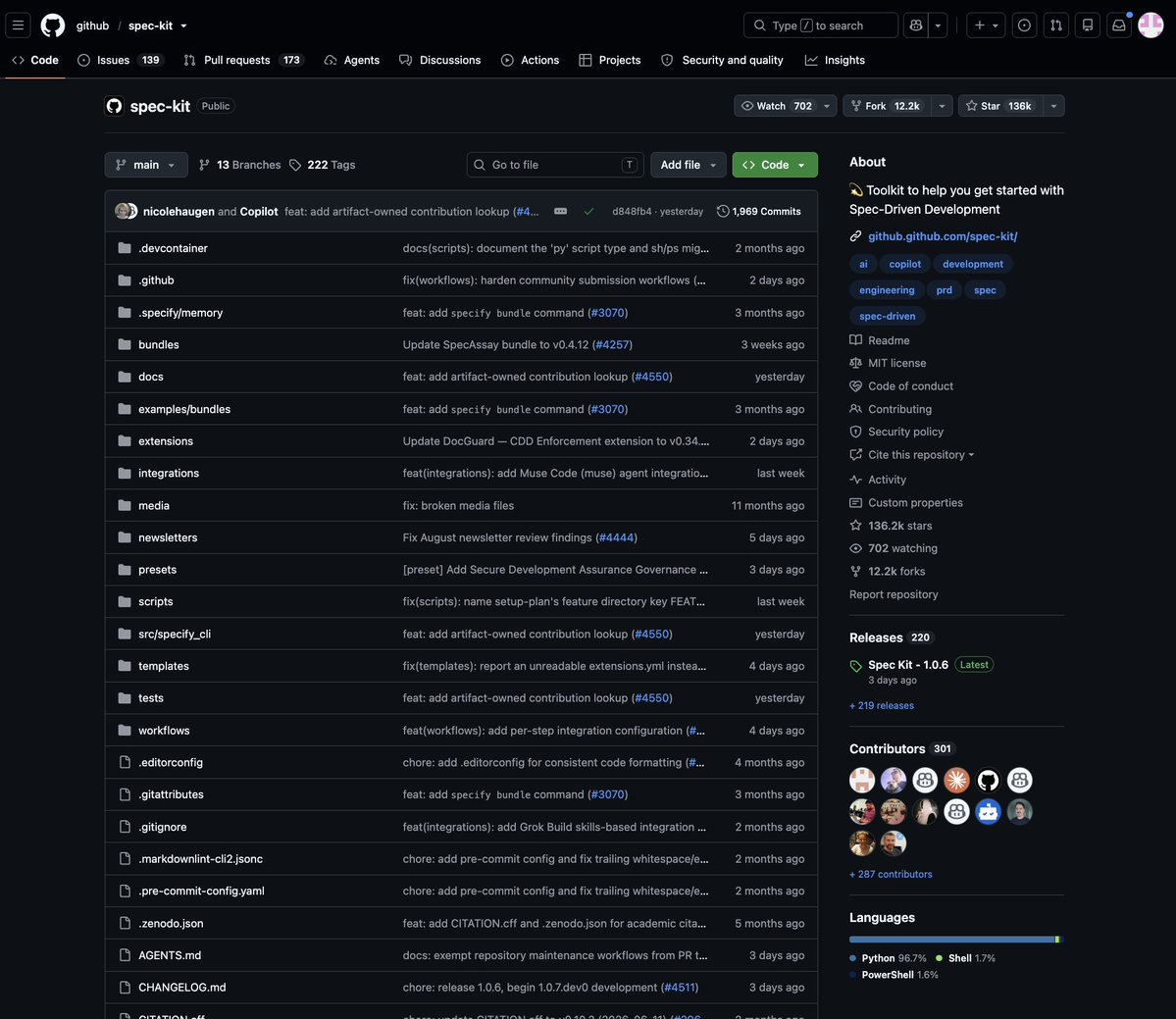Select the Python segment in languages bar
The height and width of the screenshot is (1019, 1176).
click(x=951, y=940)
